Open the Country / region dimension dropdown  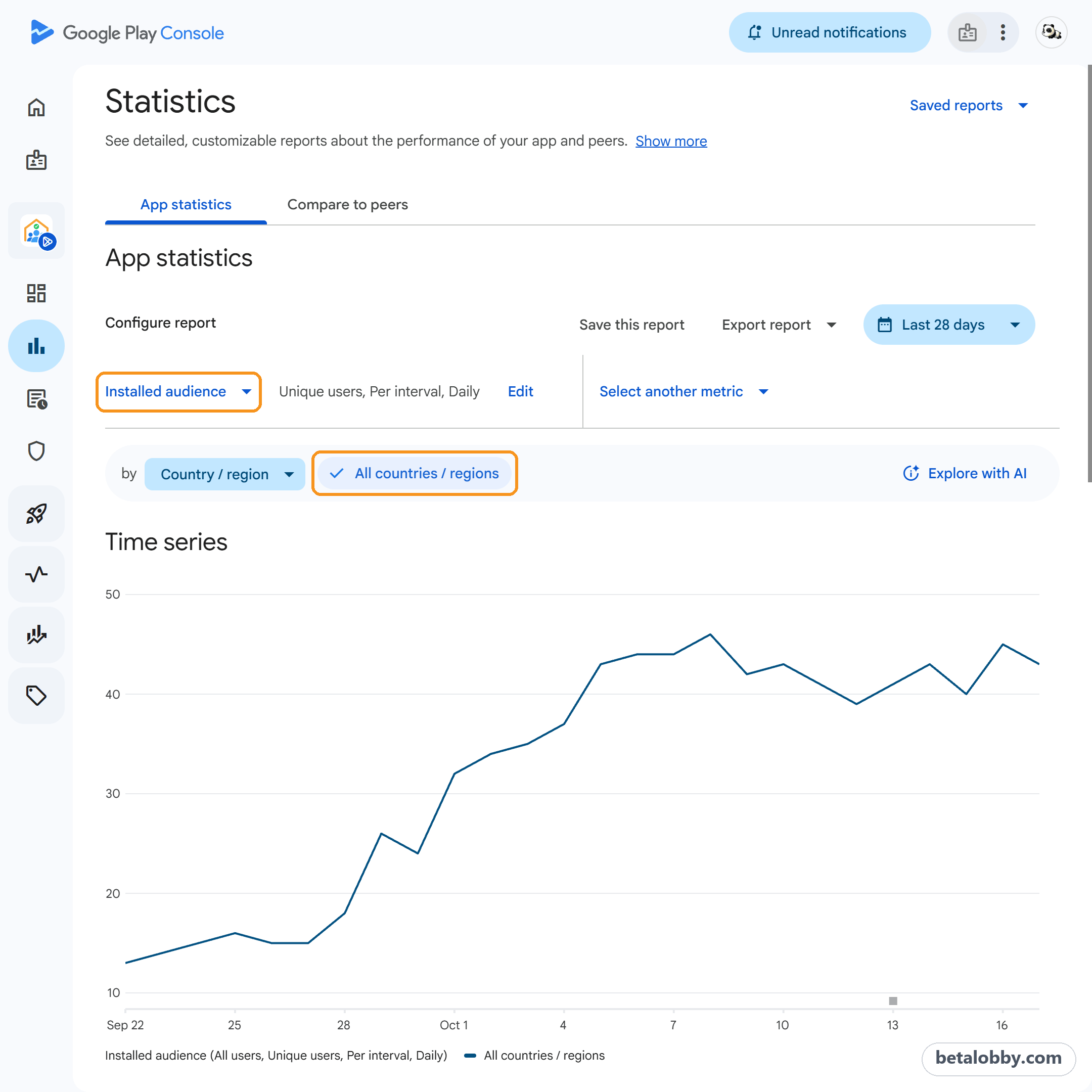coord(225,474)
